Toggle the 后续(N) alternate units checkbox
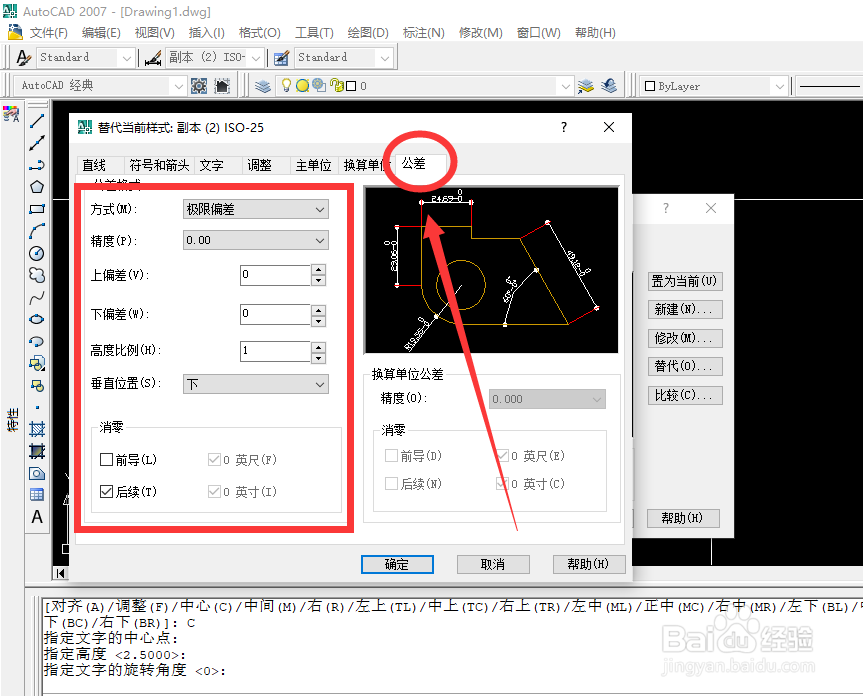 [391, 484]
